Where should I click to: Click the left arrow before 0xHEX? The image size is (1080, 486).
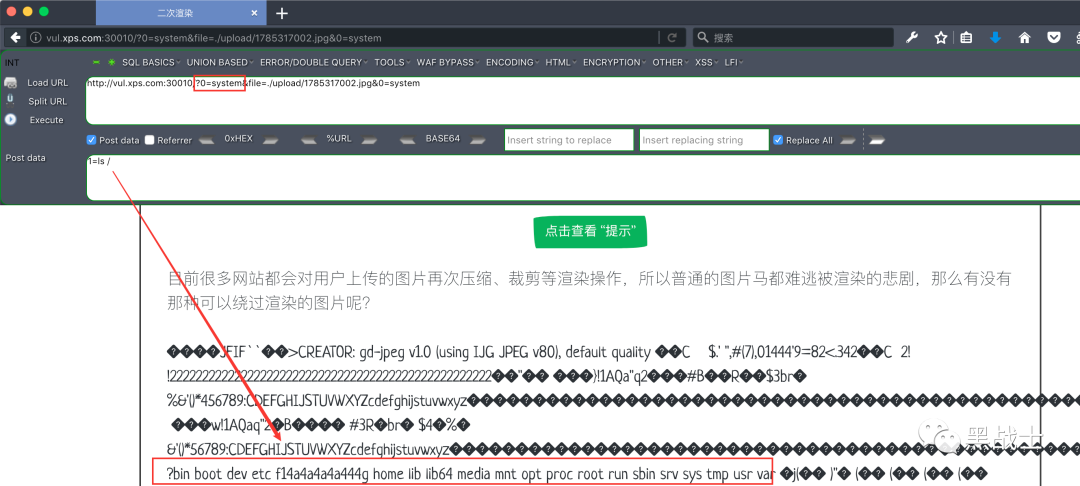[x=207, y=140]
